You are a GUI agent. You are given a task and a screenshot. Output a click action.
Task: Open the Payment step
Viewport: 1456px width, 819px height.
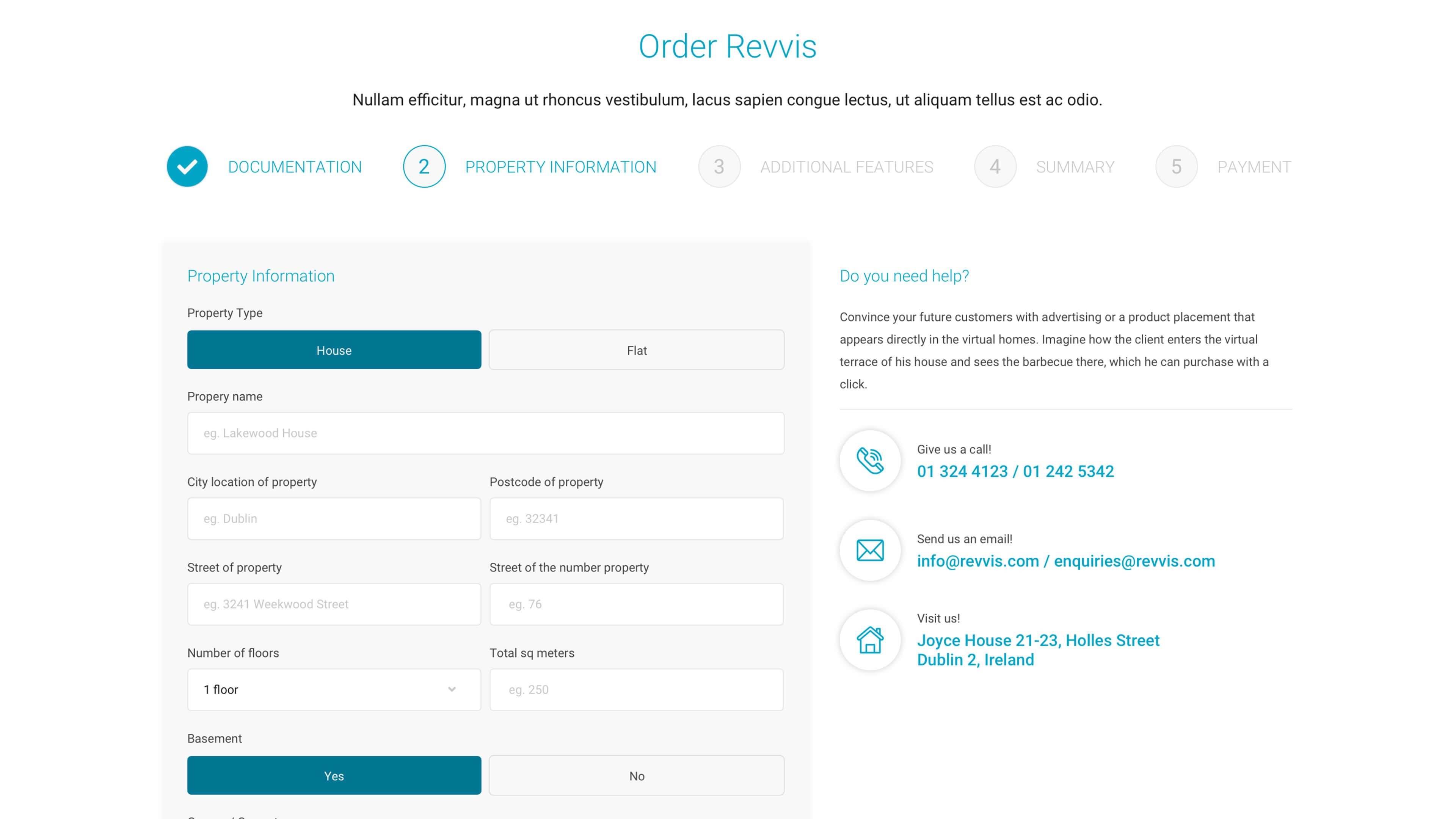[x=1254, y=167]
